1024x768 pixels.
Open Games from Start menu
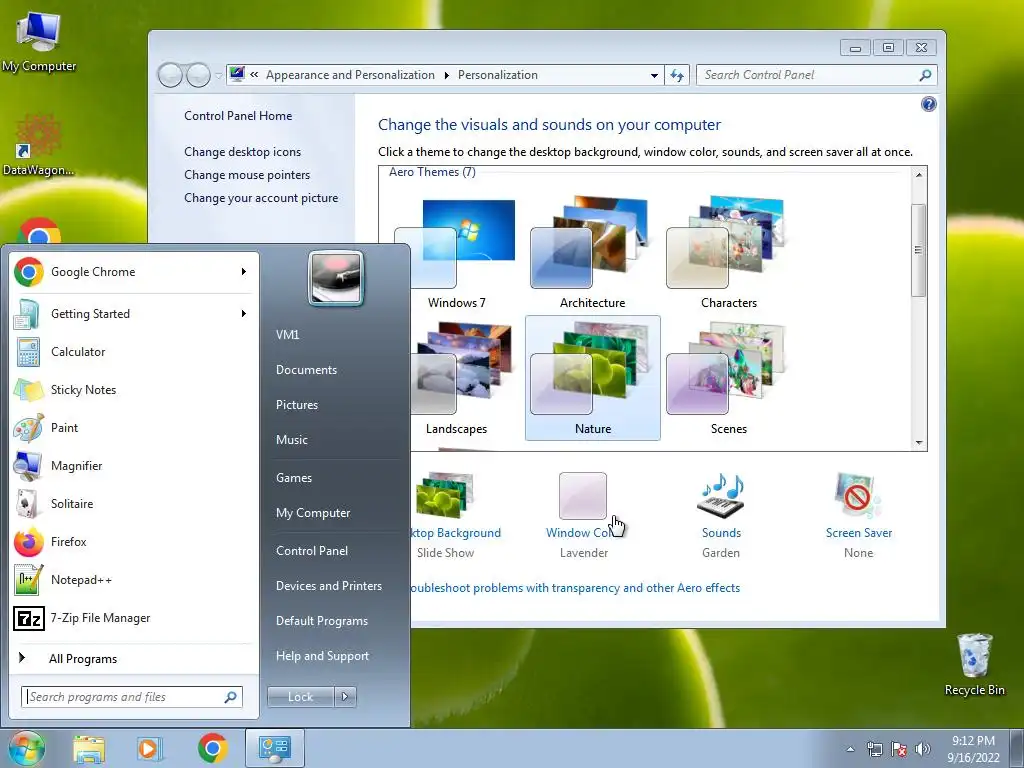tap(294, 477)
